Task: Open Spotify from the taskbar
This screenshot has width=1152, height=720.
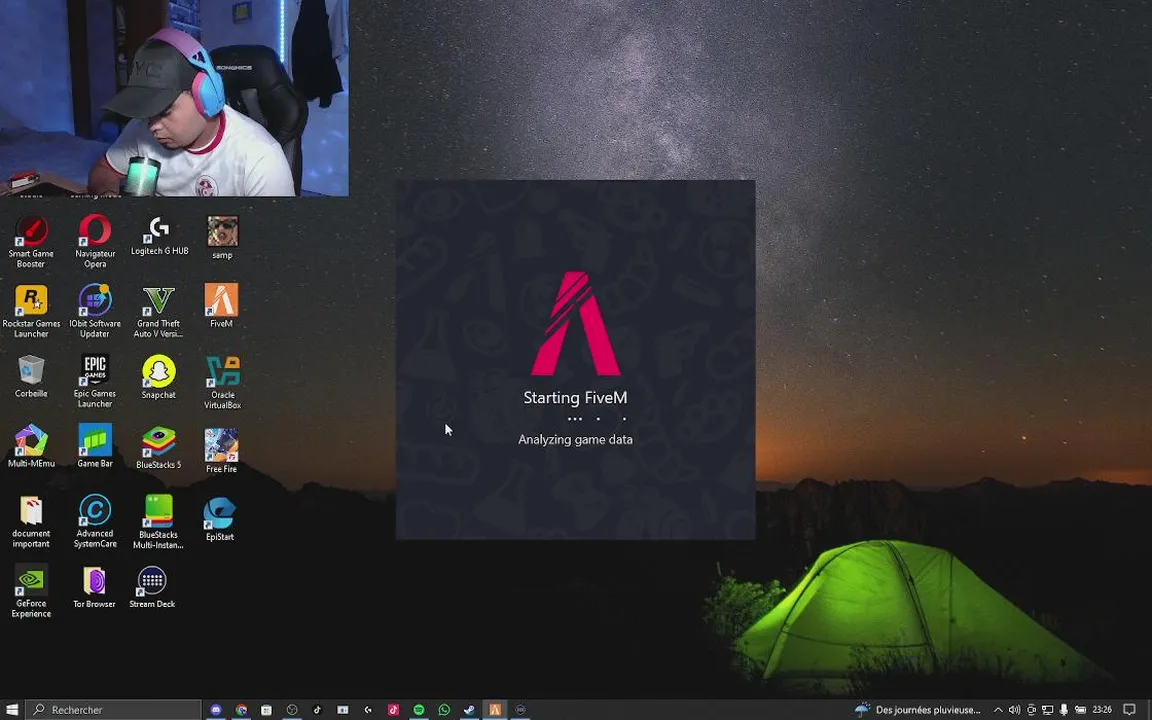Action: 419,710
